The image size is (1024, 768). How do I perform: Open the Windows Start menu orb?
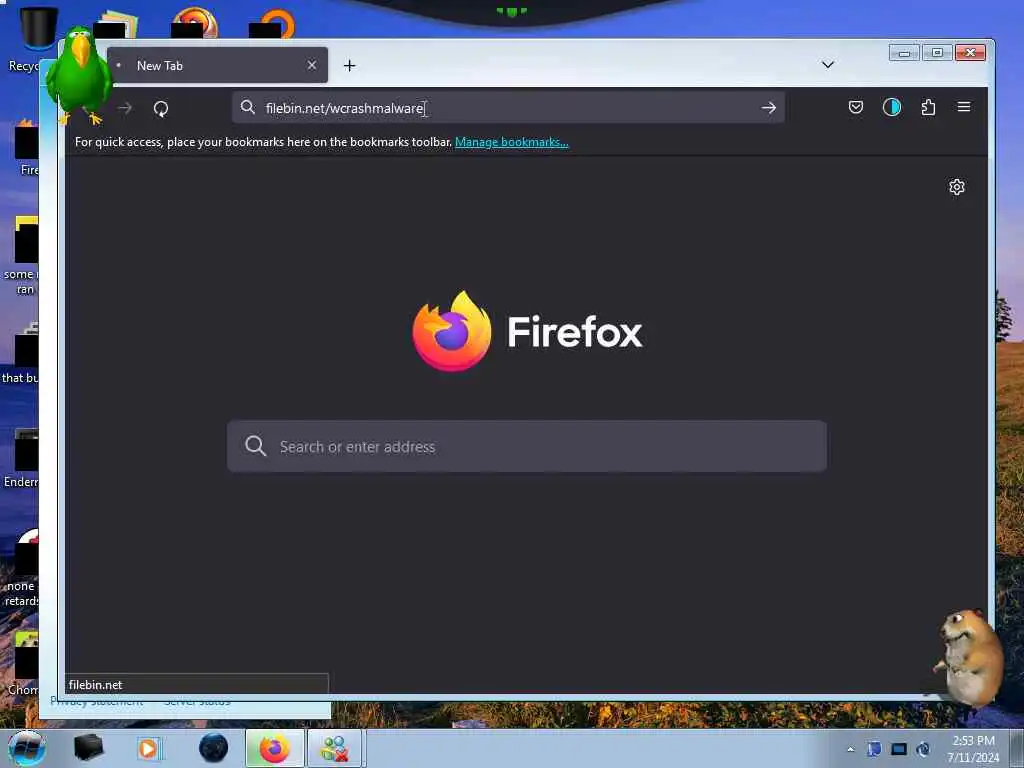pyautogui.click(x=27, y=748)
